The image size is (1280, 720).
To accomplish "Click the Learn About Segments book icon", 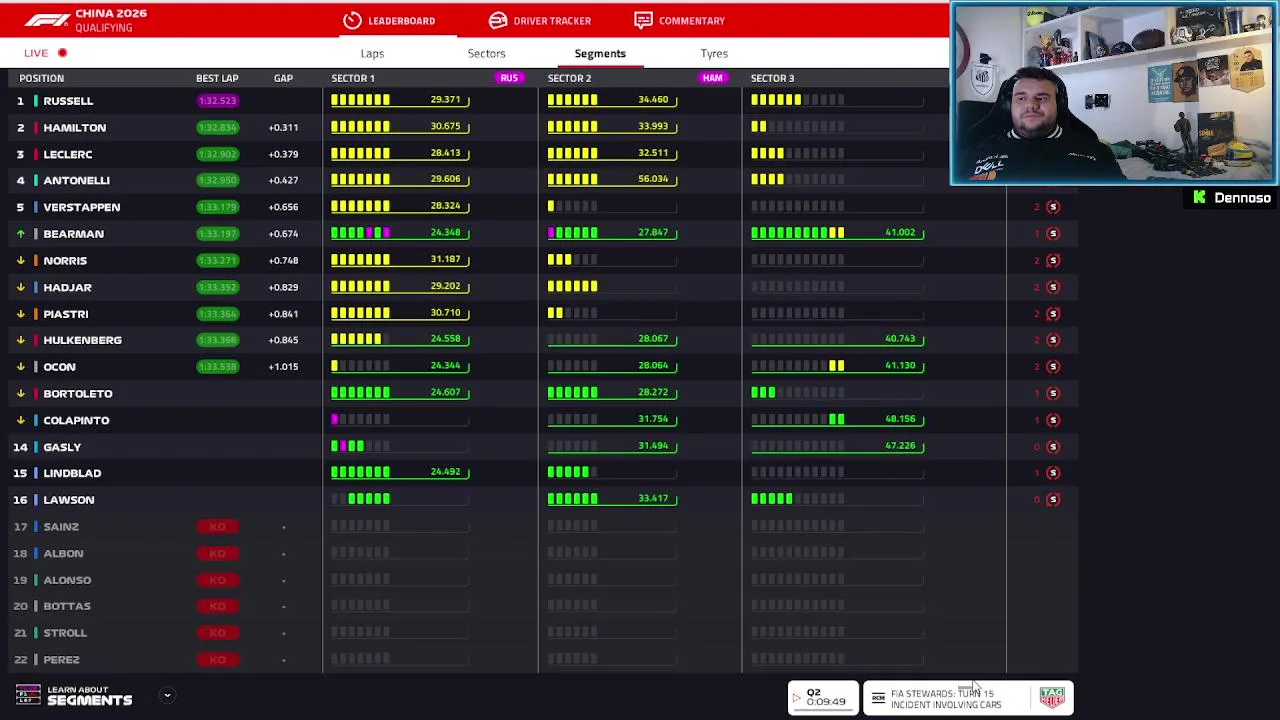I will 28,695.
